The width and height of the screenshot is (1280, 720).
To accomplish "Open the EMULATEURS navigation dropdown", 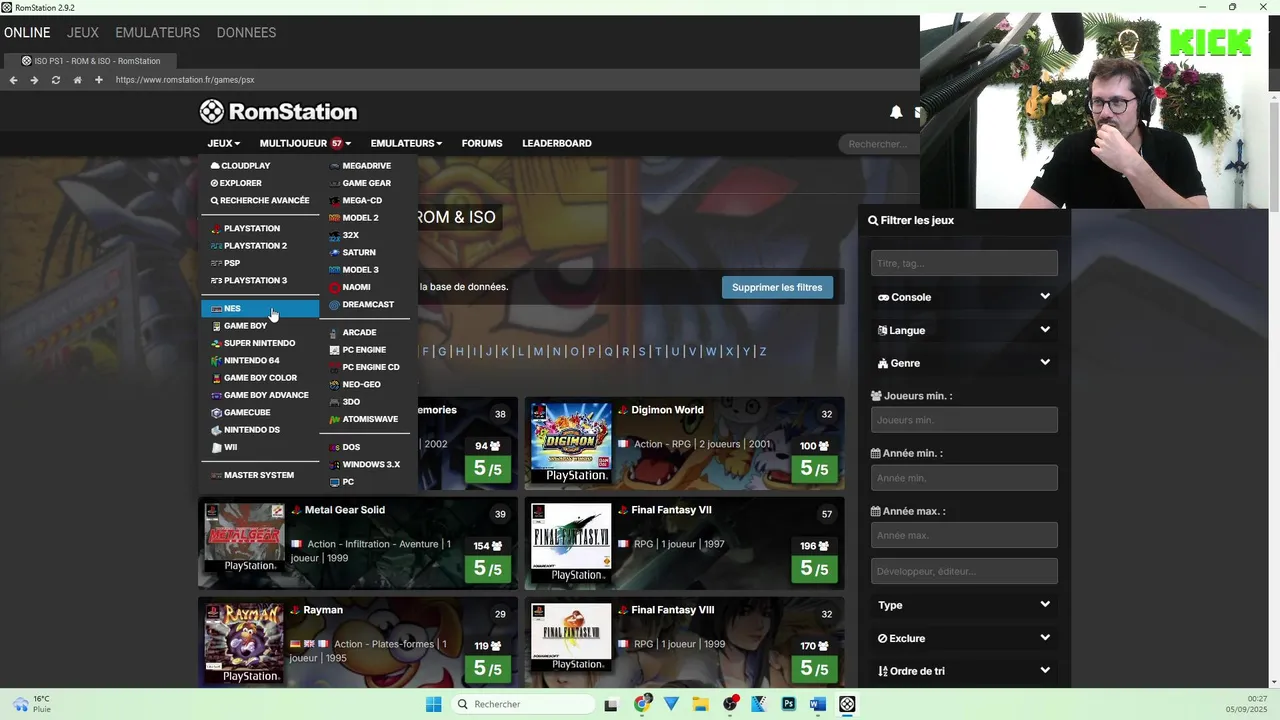I will pyautogui.click(x=406, y=143).
